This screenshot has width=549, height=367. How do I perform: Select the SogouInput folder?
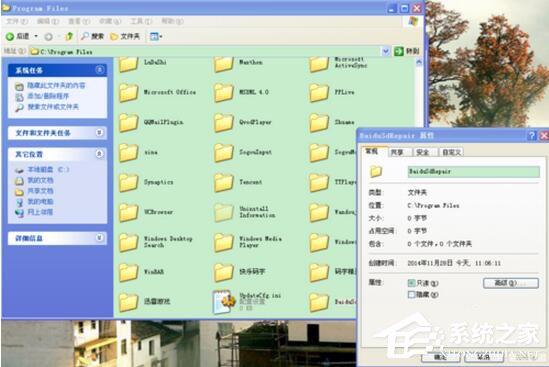coord(243,153)
